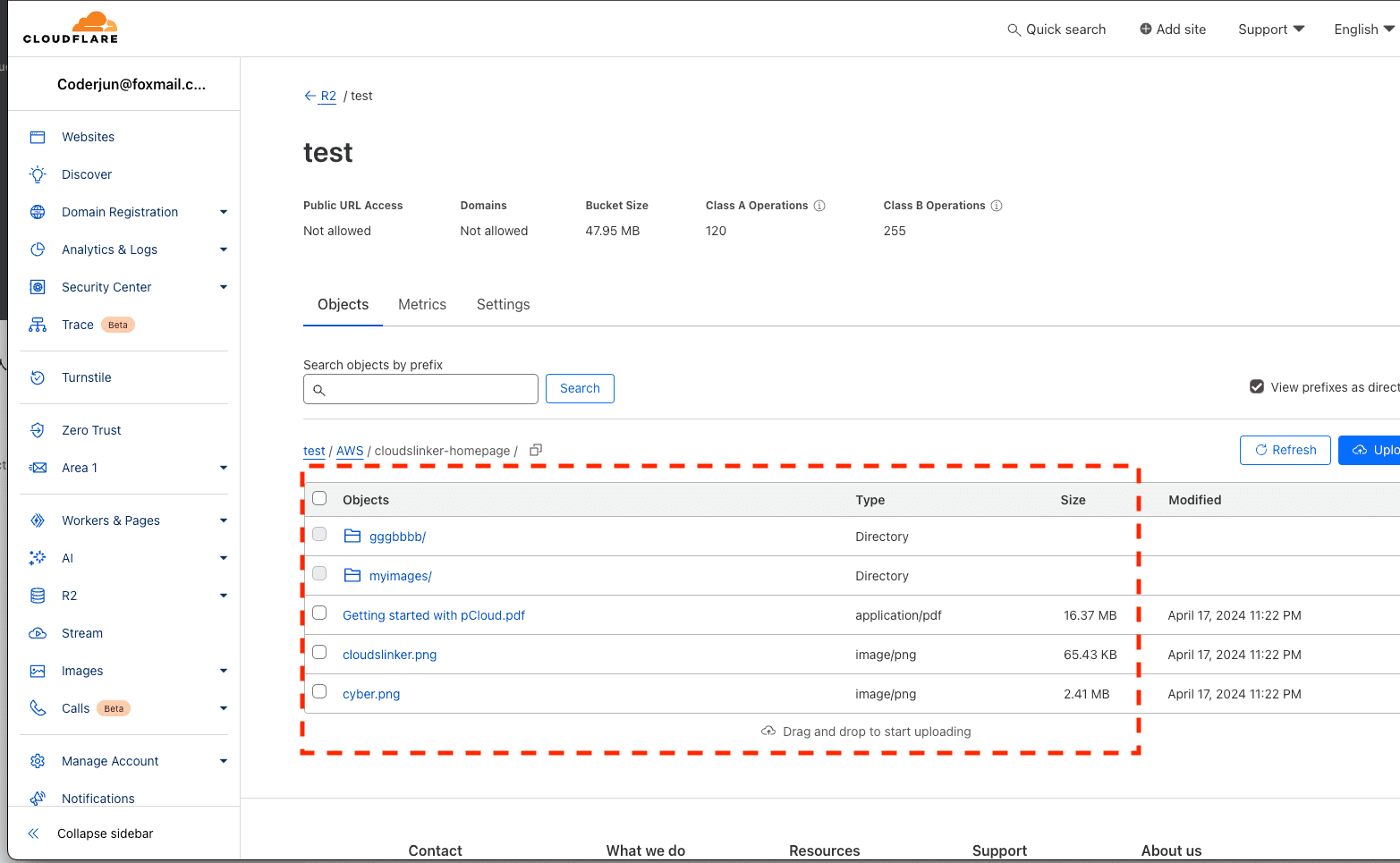Select the cyber.png checkbox

319,691
